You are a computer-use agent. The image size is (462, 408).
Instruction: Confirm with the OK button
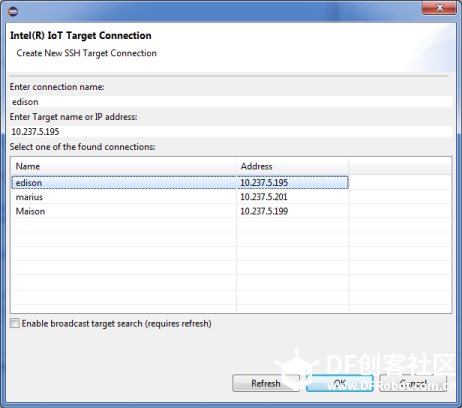(x=340, y=383)
